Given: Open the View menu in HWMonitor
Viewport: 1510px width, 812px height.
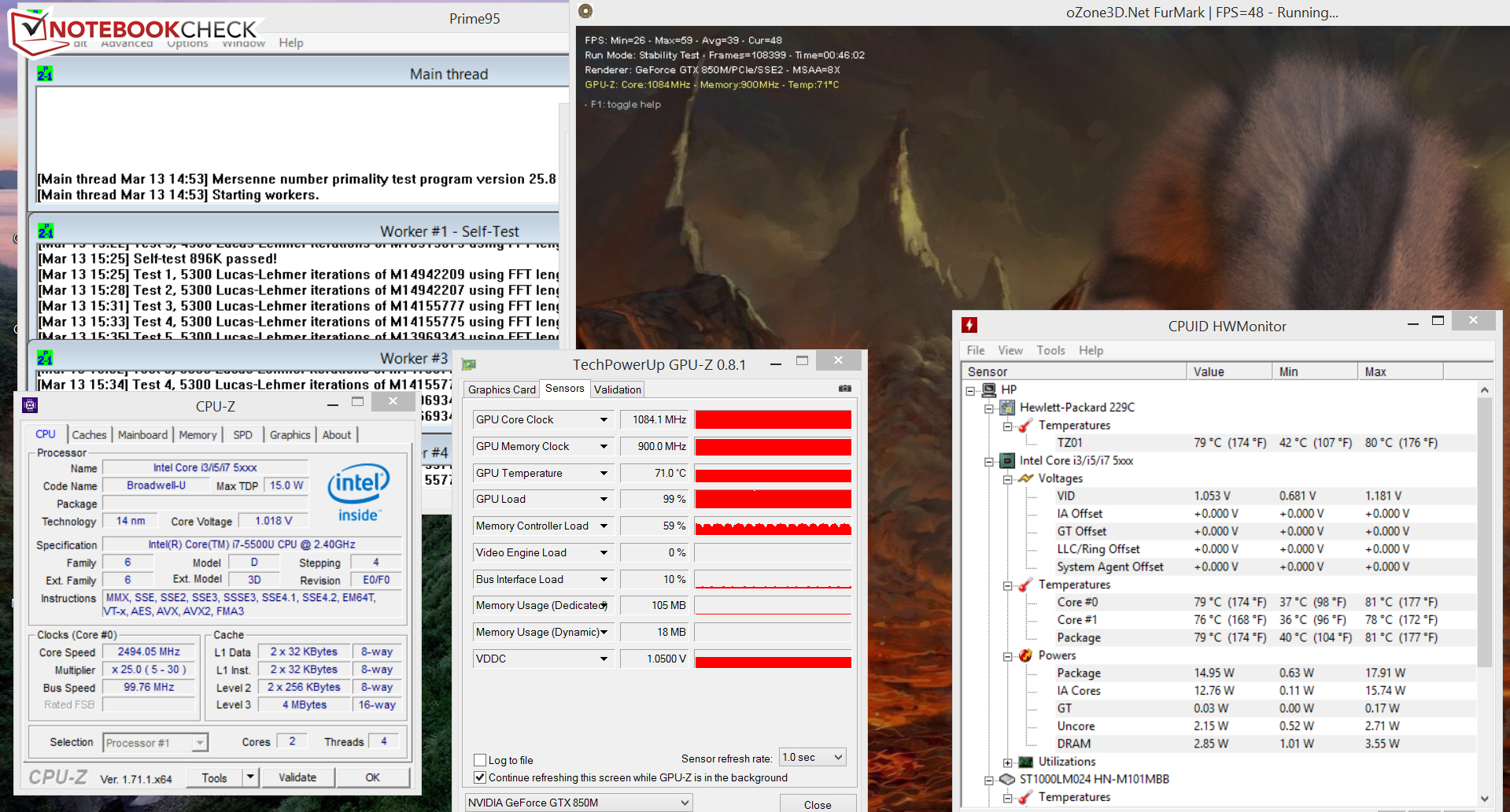Looking at the screenshot, I should pyautogui.click(x=1010, y=350).
